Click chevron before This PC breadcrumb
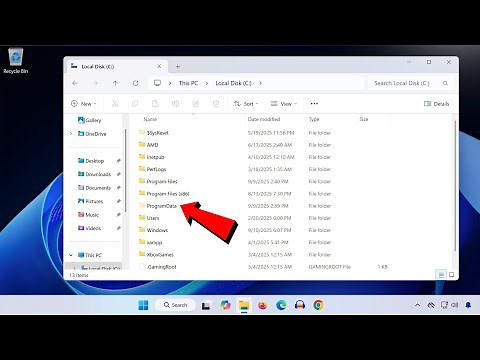The height and width of the screenshot is (360, 480). [170, 83]
